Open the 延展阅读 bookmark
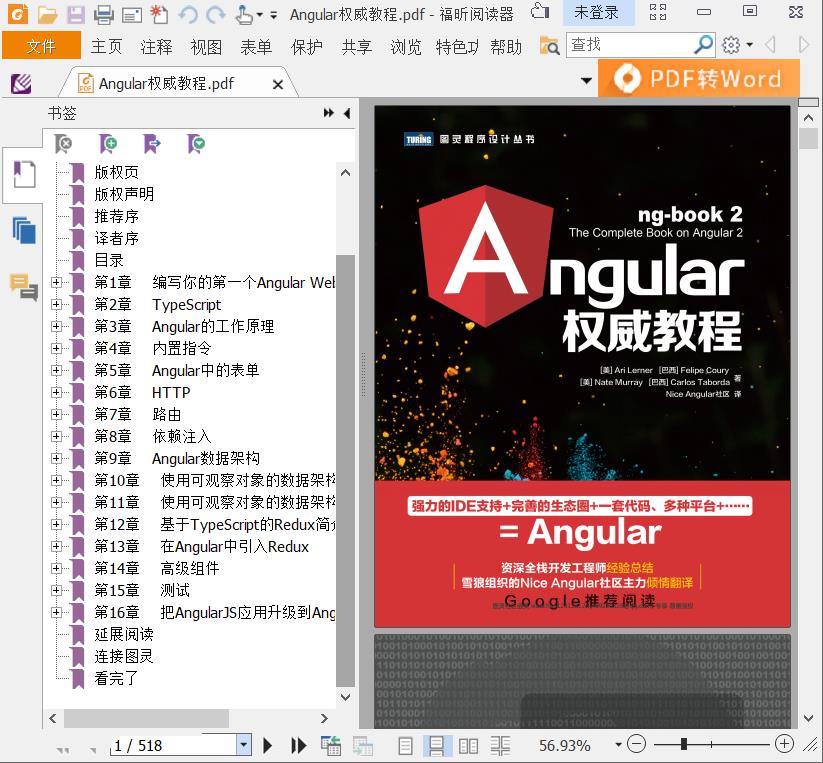The height and width of the screenshot is (763, 823). click(124, 634)
